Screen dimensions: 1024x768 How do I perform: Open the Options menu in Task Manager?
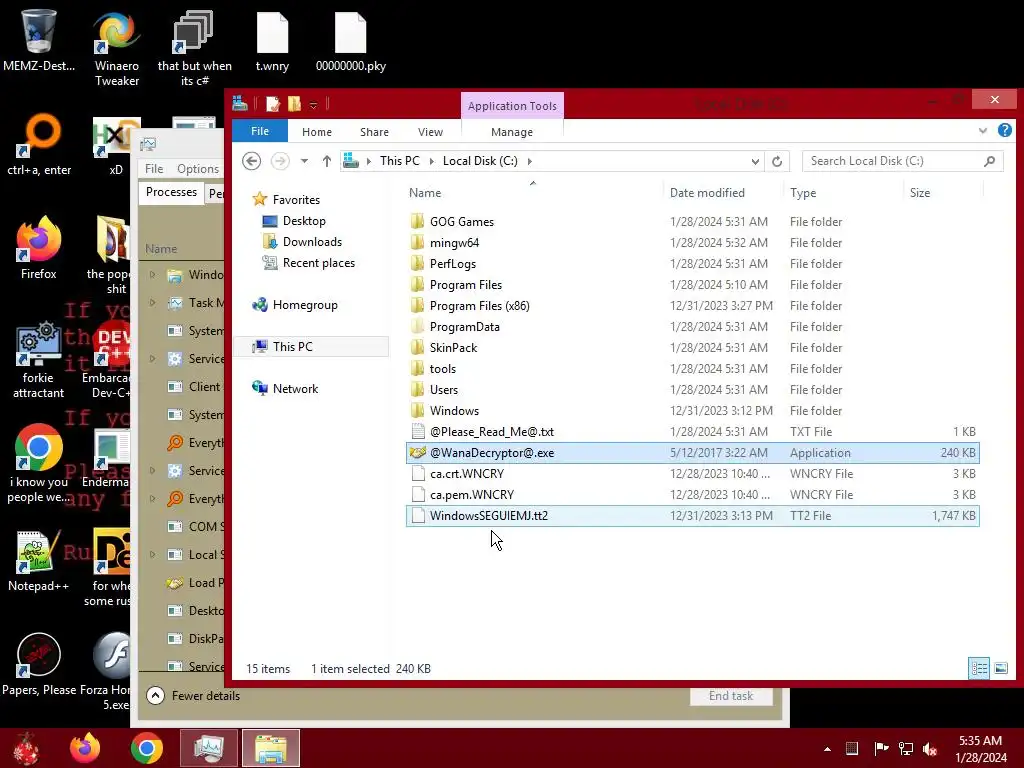(x=198, y=168)
